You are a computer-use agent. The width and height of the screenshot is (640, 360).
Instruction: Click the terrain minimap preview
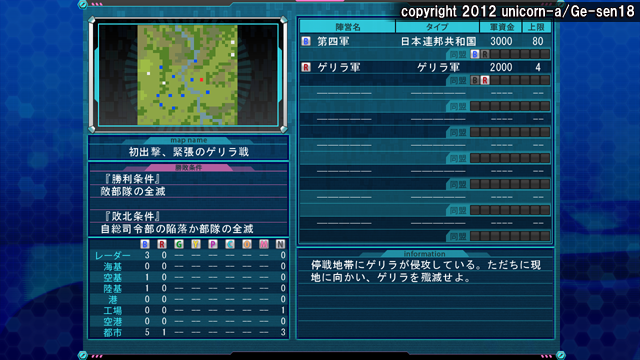point(188,75)
